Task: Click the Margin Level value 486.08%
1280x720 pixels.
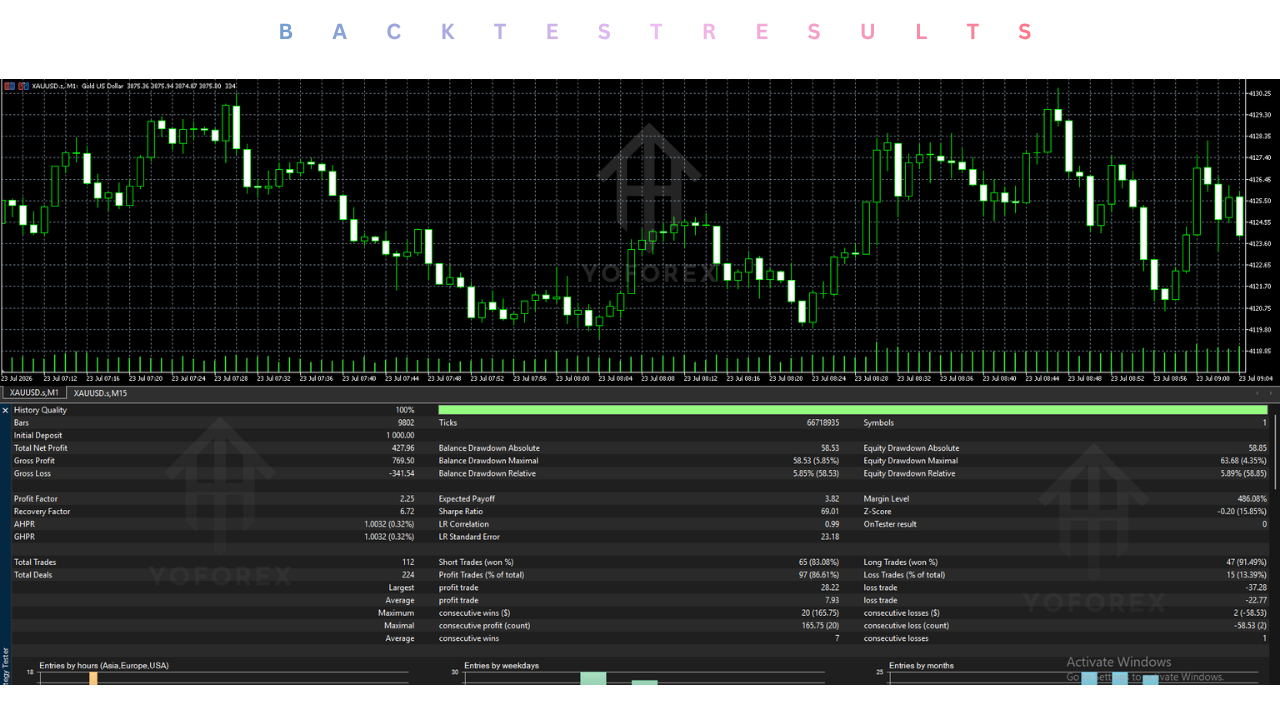Action: point(1252,499)
